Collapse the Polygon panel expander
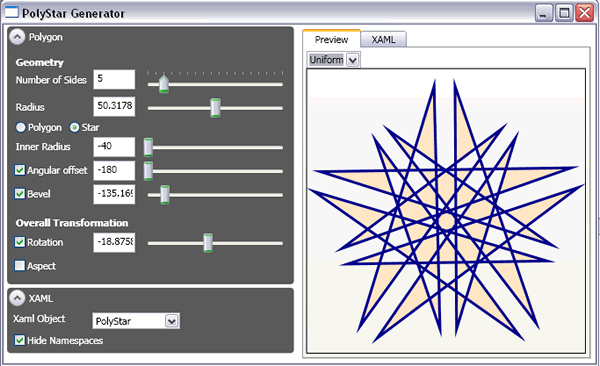 17,37
